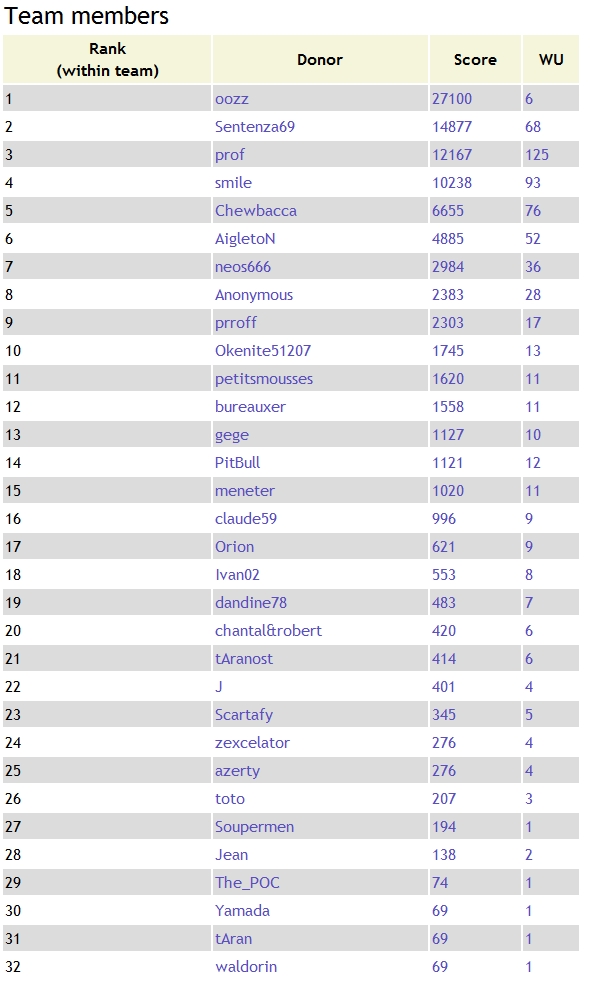Select The_POC donor entry

coord(247,884)
